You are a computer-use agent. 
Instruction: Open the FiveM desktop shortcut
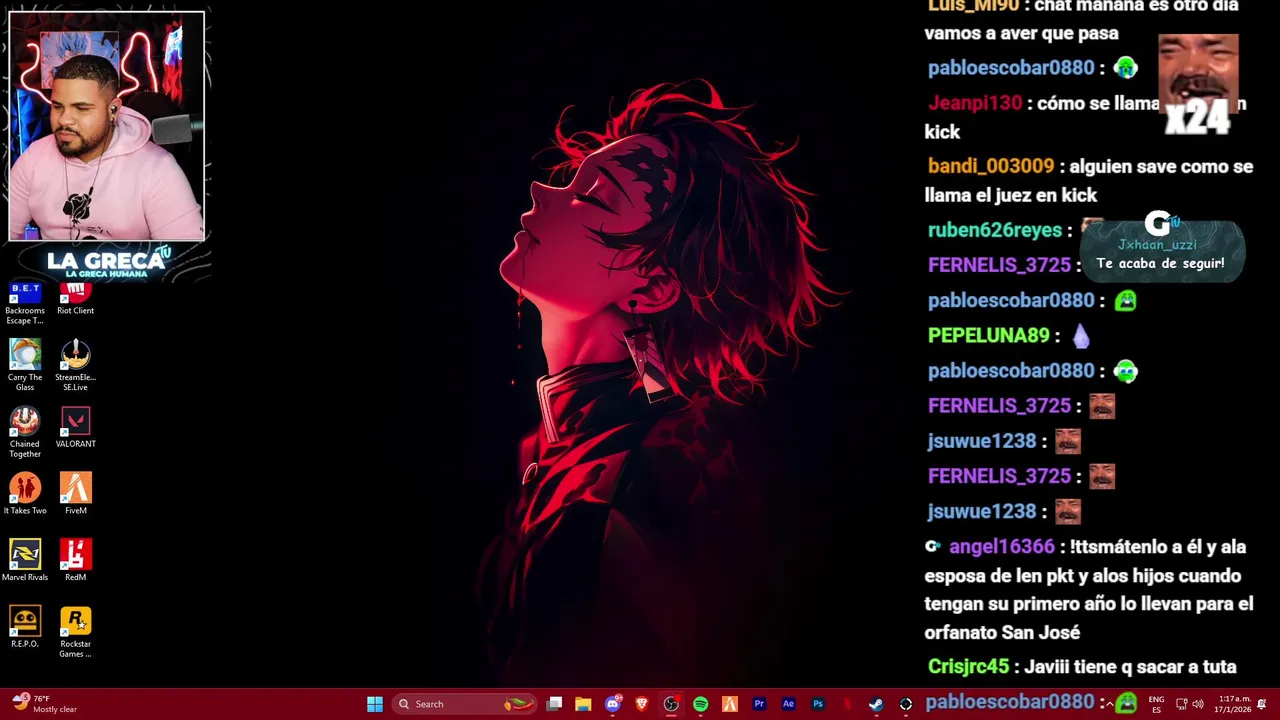tap(75, 494)
